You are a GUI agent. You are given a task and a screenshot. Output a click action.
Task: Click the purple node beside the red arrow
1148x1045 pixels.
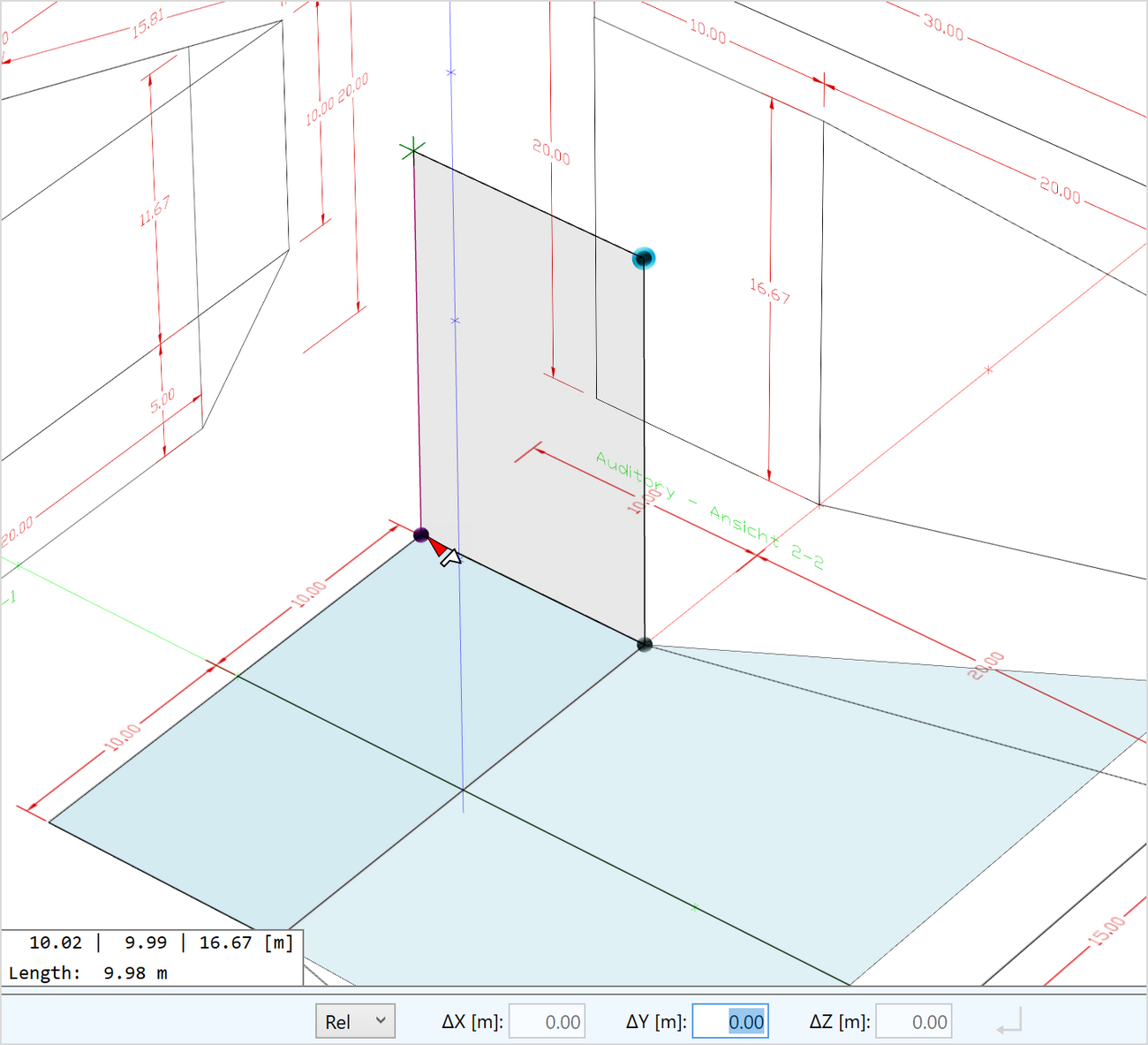(421, 534)
